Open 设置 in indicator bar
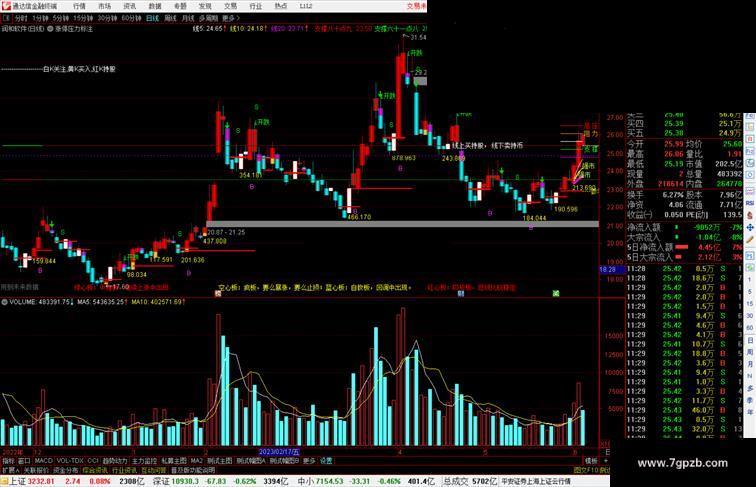Image resolution: width=756 pixels, height=487 pixels. tap(326, 461)
